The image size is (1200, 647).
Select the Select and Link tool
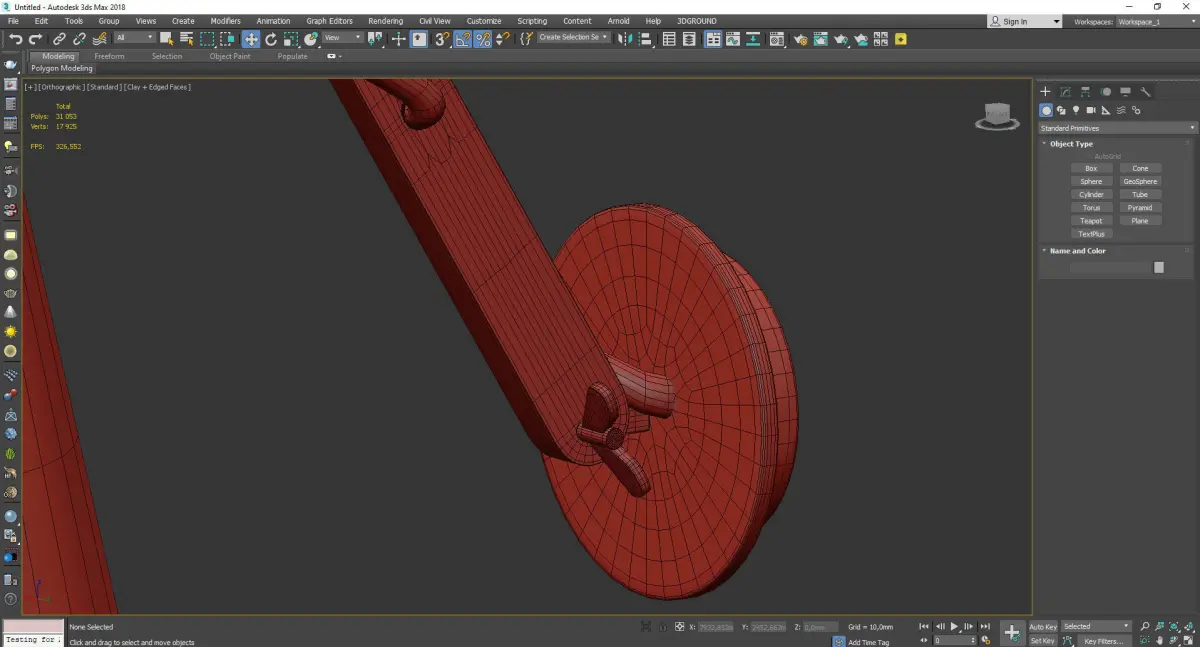pyautogui.click(x=60, y=39)
